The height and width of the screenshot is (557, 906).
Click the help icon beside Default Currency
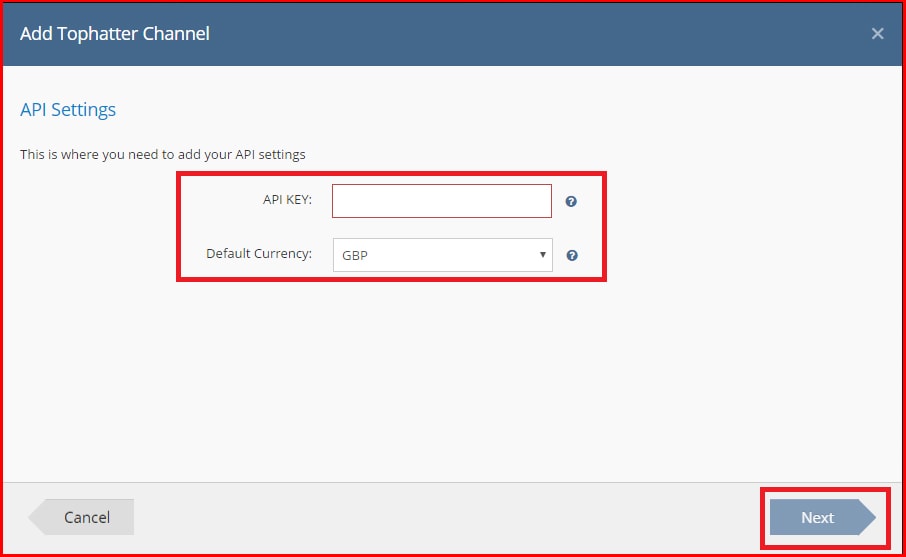(571, 255)
